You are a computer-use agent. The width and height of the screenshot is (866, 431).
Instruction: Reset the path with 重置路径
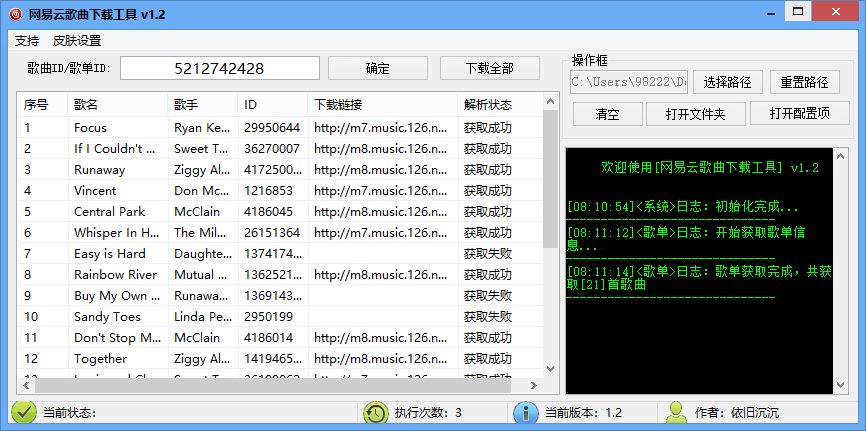coord(804,82)
